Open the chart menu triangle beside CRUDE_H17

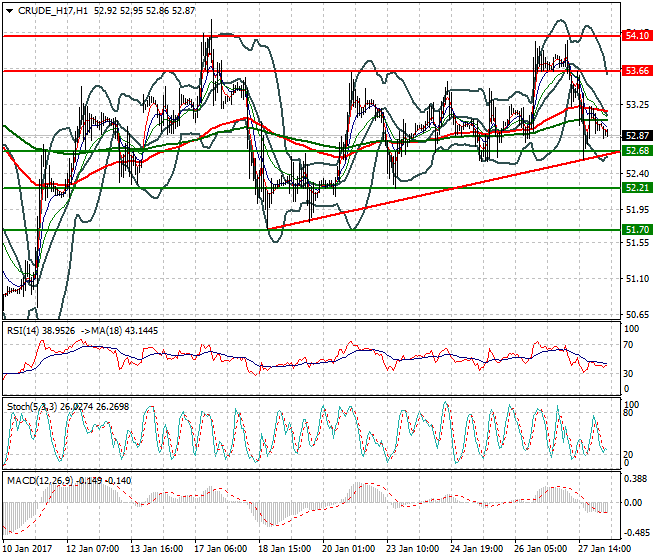[x=10, y=11]
